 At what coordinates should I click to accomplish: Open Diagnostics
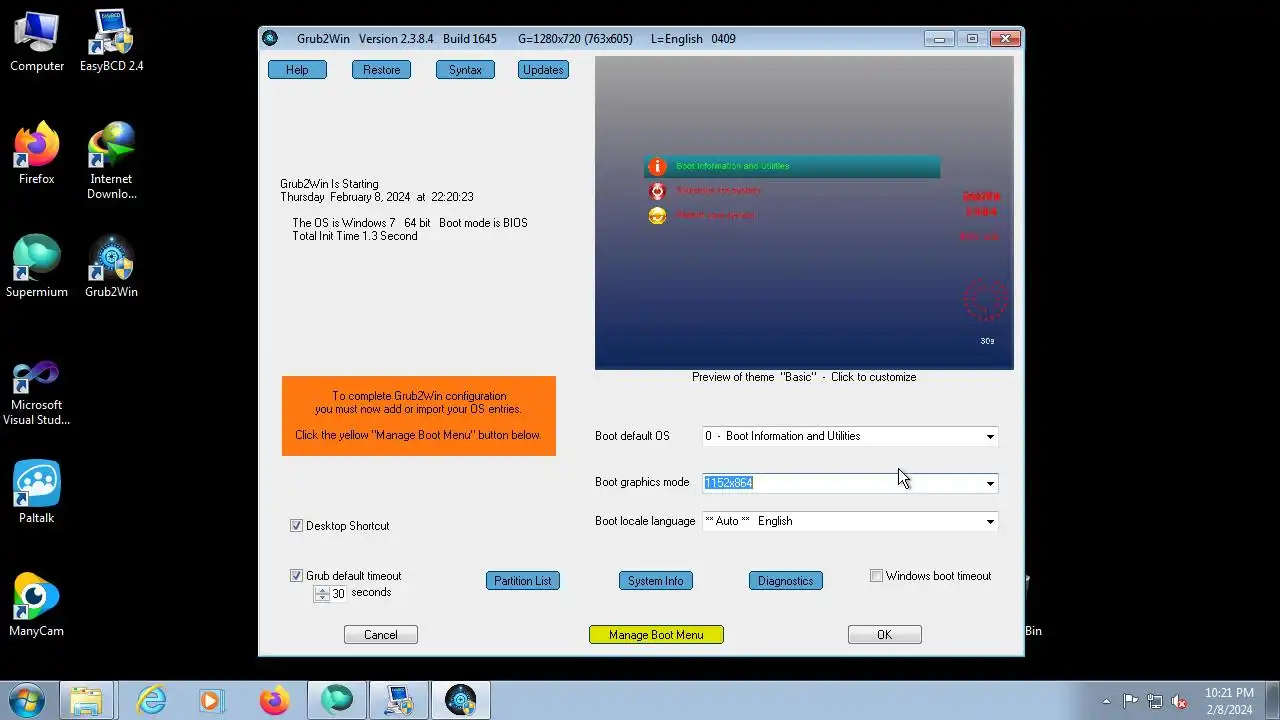[785, 581]
